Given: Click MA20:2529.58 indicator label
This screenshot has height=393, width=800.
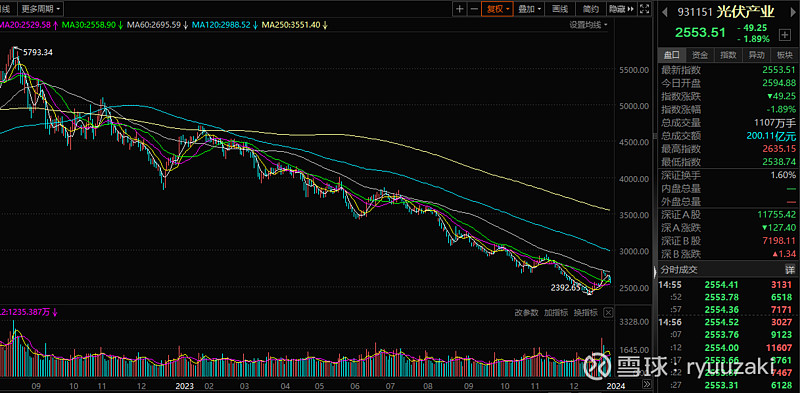Looking at the screenshot, I should (x=25, y=24).
